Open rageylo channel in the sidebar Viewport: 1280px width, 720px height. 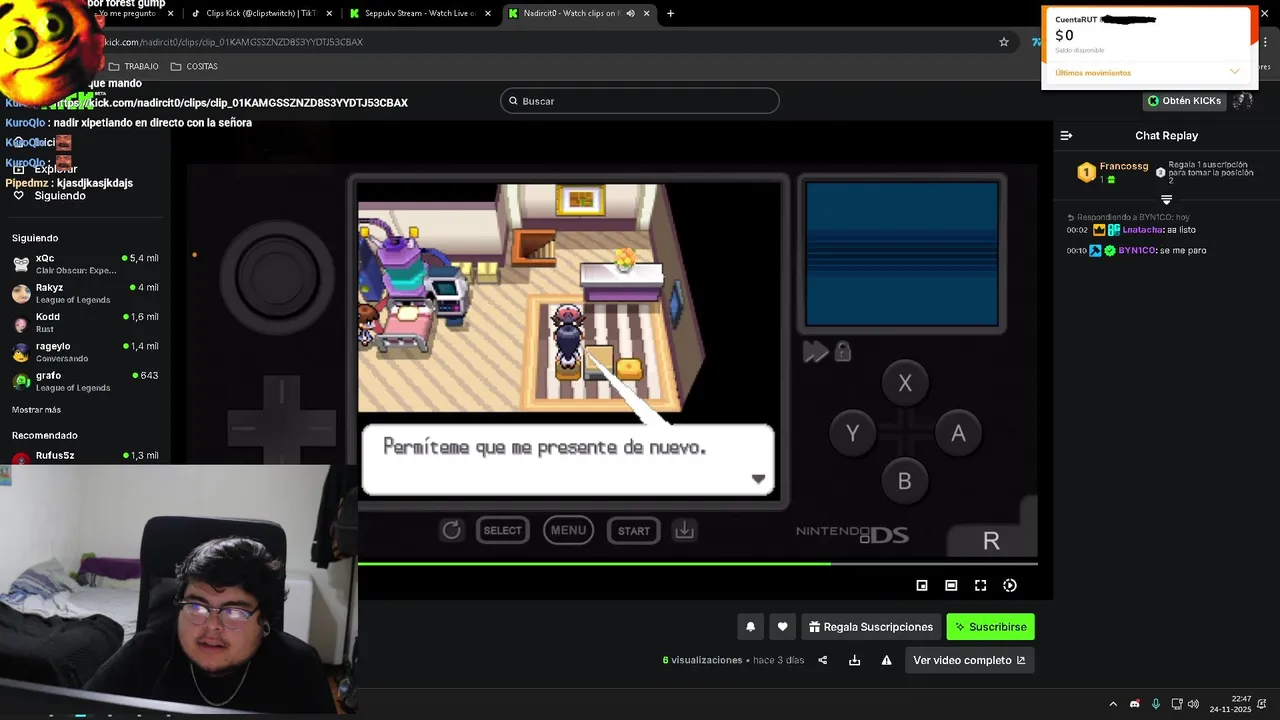click(x=85, y=352)
